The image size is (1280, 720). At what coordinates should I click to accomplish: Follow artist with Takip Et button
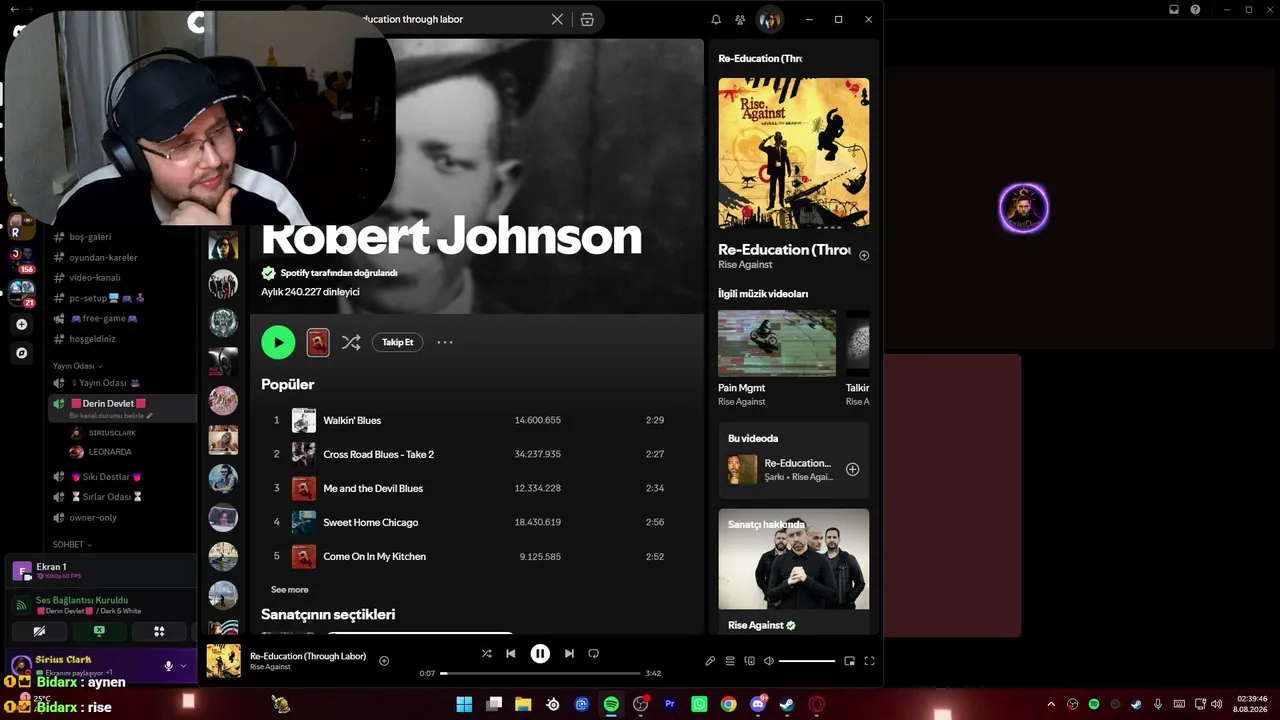point(397,342)
